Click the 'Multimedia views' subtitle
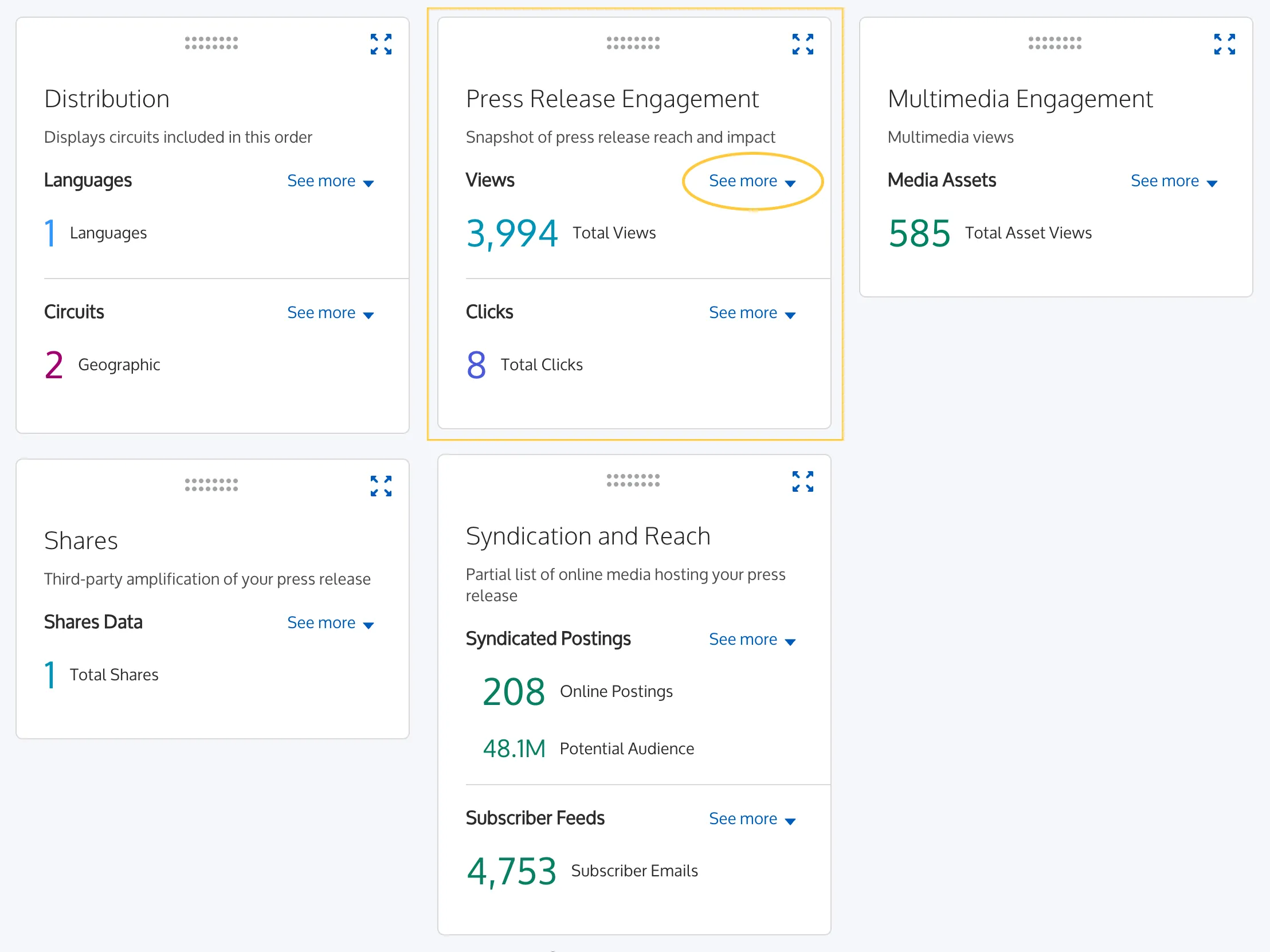1270x952 pixels. click(951, 137)
